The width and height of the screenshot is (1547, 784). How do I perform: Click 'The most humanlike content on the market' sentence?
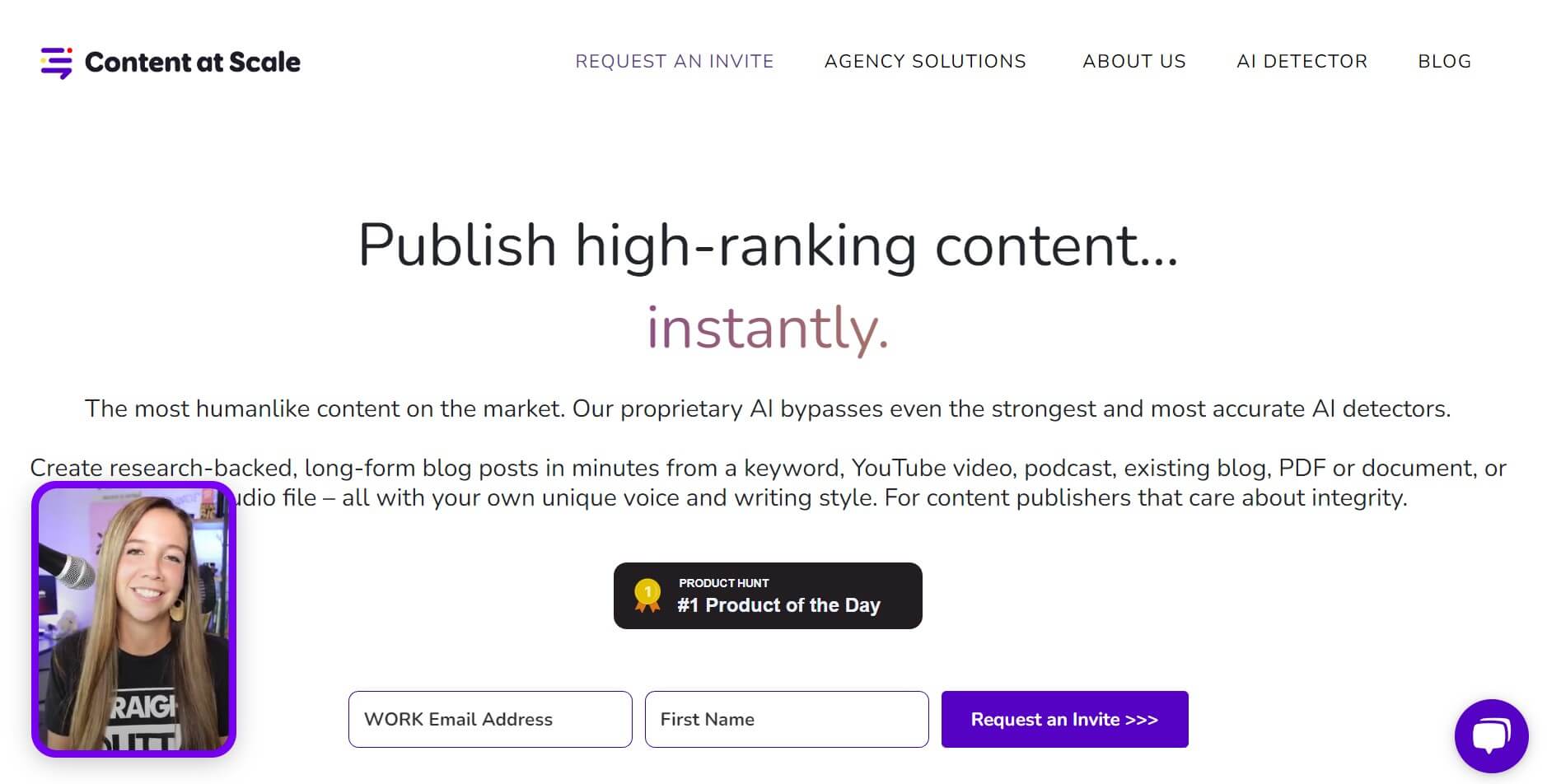pyautogui.click(x=768, y=408)
